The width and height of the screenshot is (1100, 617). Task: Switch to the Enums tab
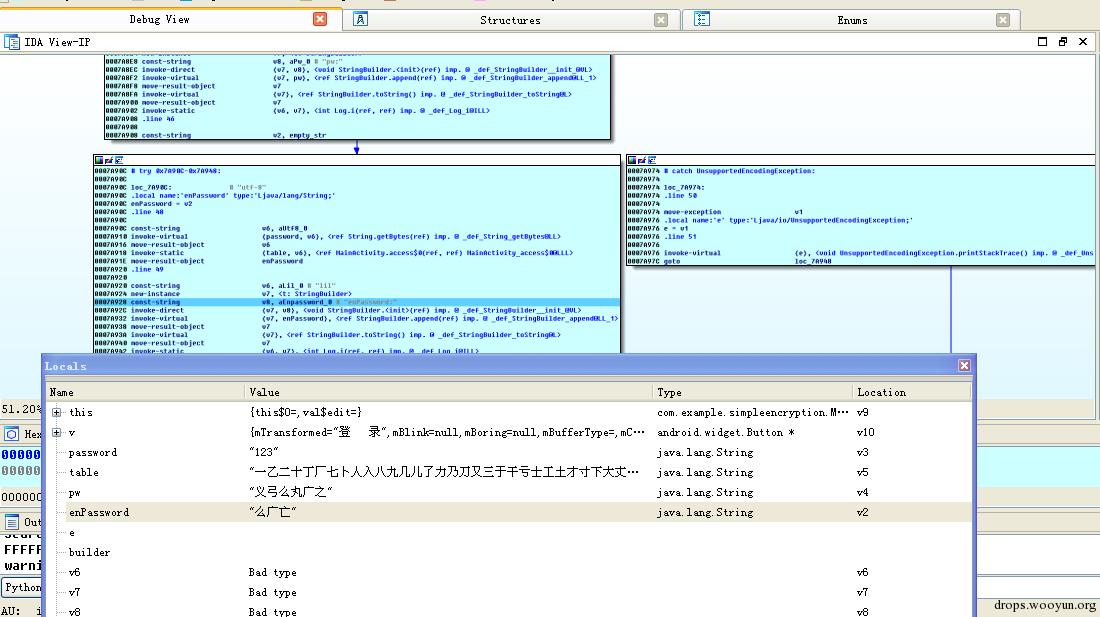click(852, 20)
